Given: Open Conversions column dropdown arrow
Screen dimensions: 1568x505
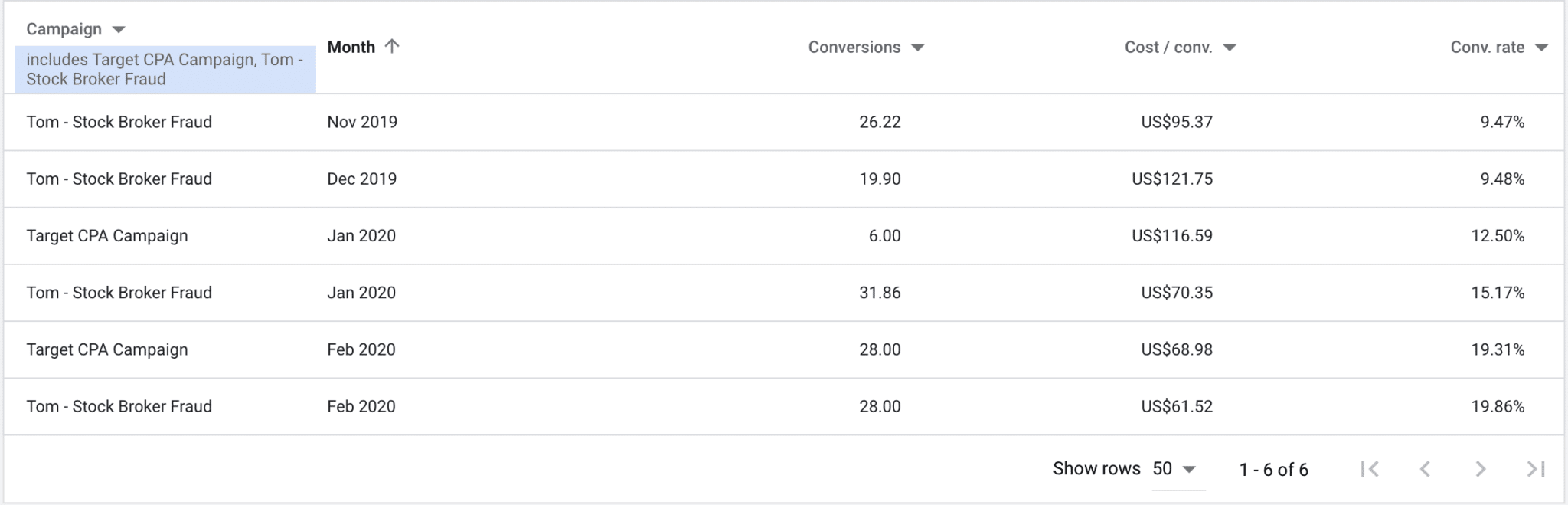Looking at the screenshot, I should click(x=917, y=48).
